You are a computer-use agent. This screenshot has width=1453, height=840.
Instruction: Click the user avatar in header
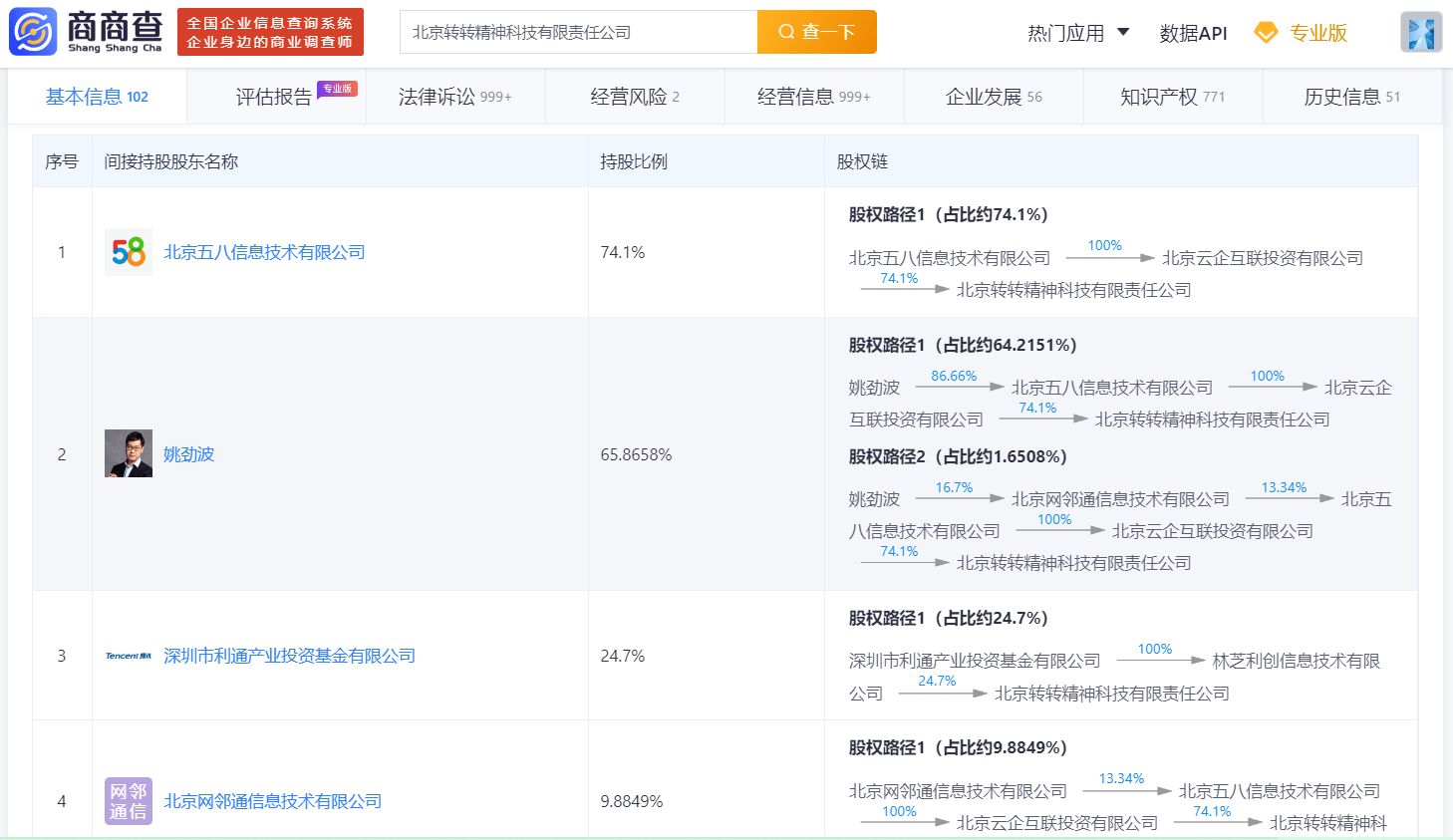[1421, 33]
